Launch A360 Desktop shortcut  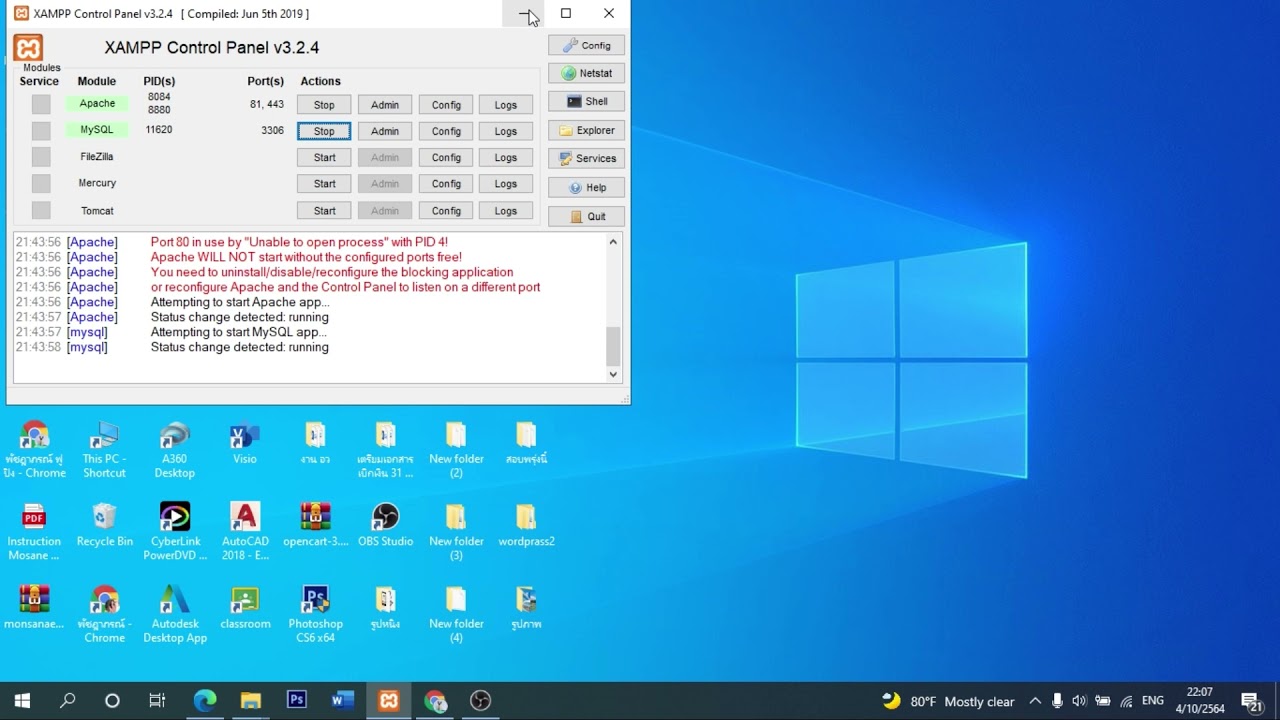click(x=174, y=450)
